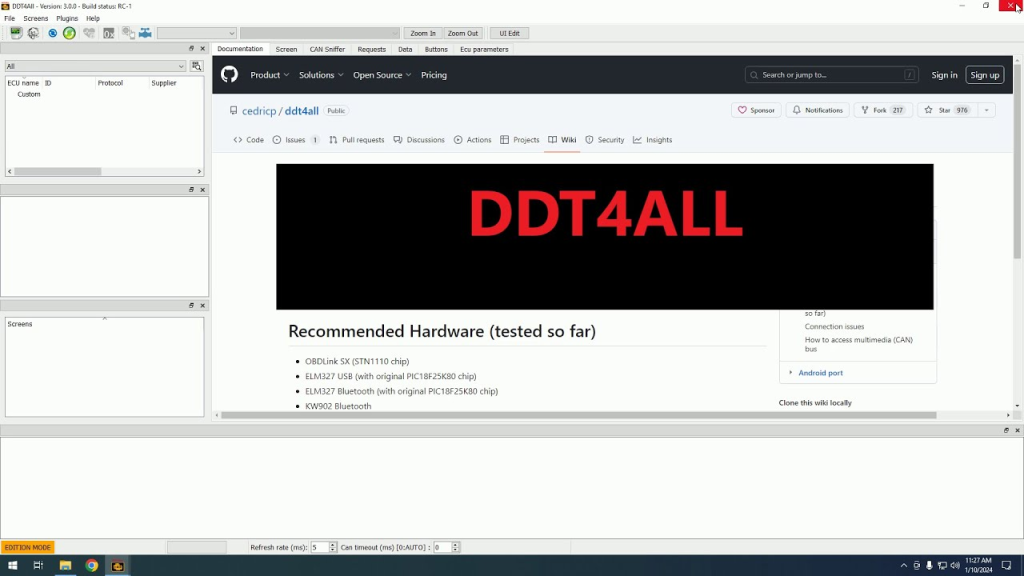Click the Can timeout stepper arrows
Image resolution: width=1024 pixels, height=576 pixels.
point(456,547)
